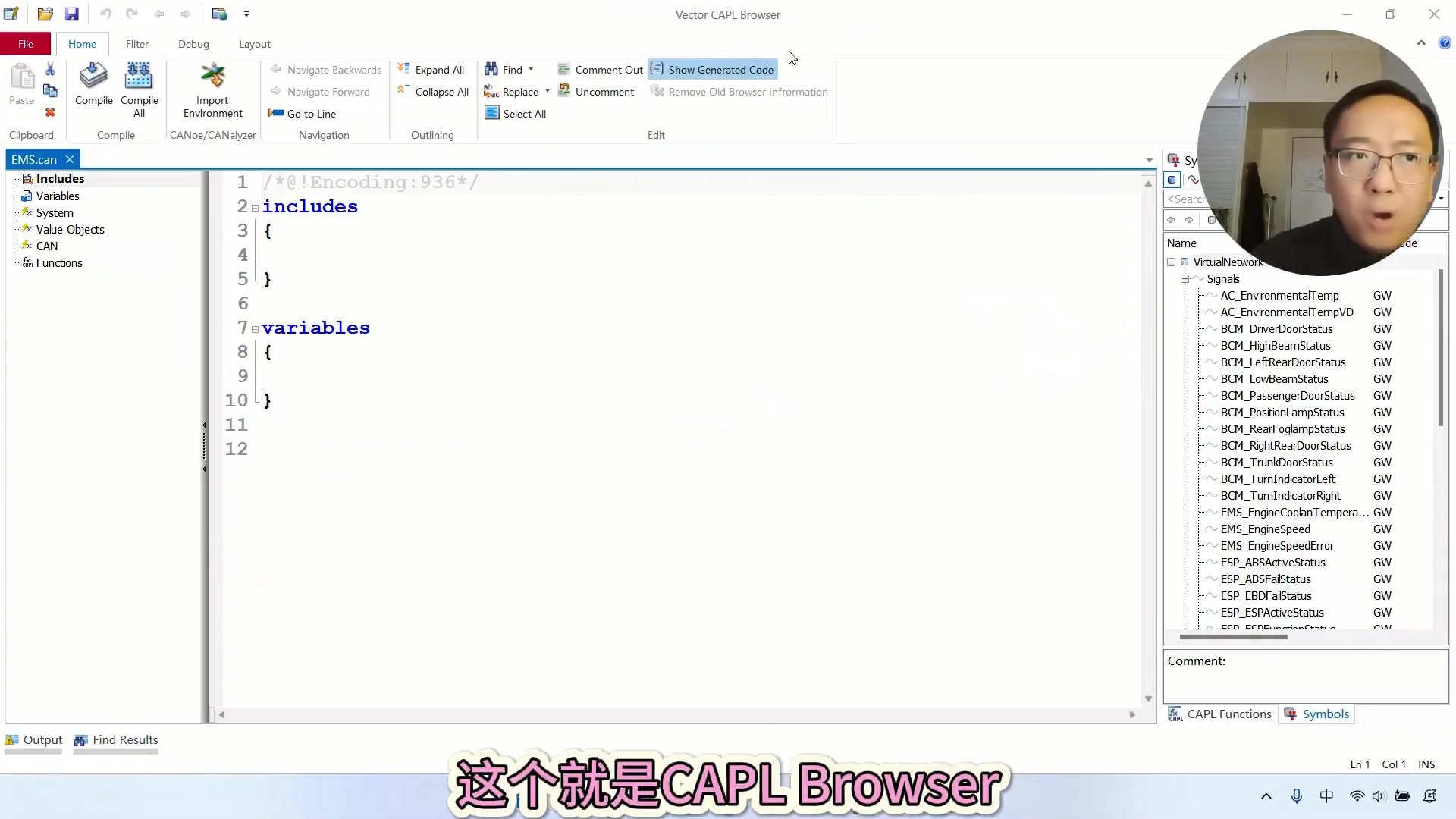Screen dimensions: 1456x819
Task: Select Variables in the navigation tree
Action: pos(58,196)
